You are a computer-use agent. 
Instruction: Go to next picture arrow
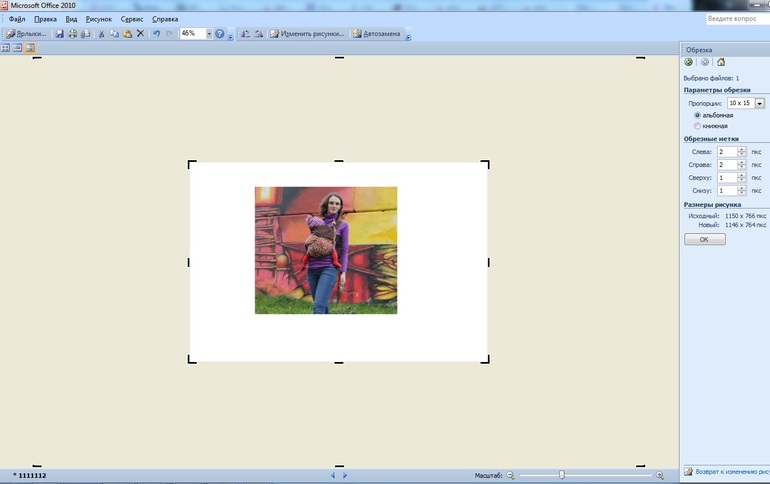tap(345, 475)
